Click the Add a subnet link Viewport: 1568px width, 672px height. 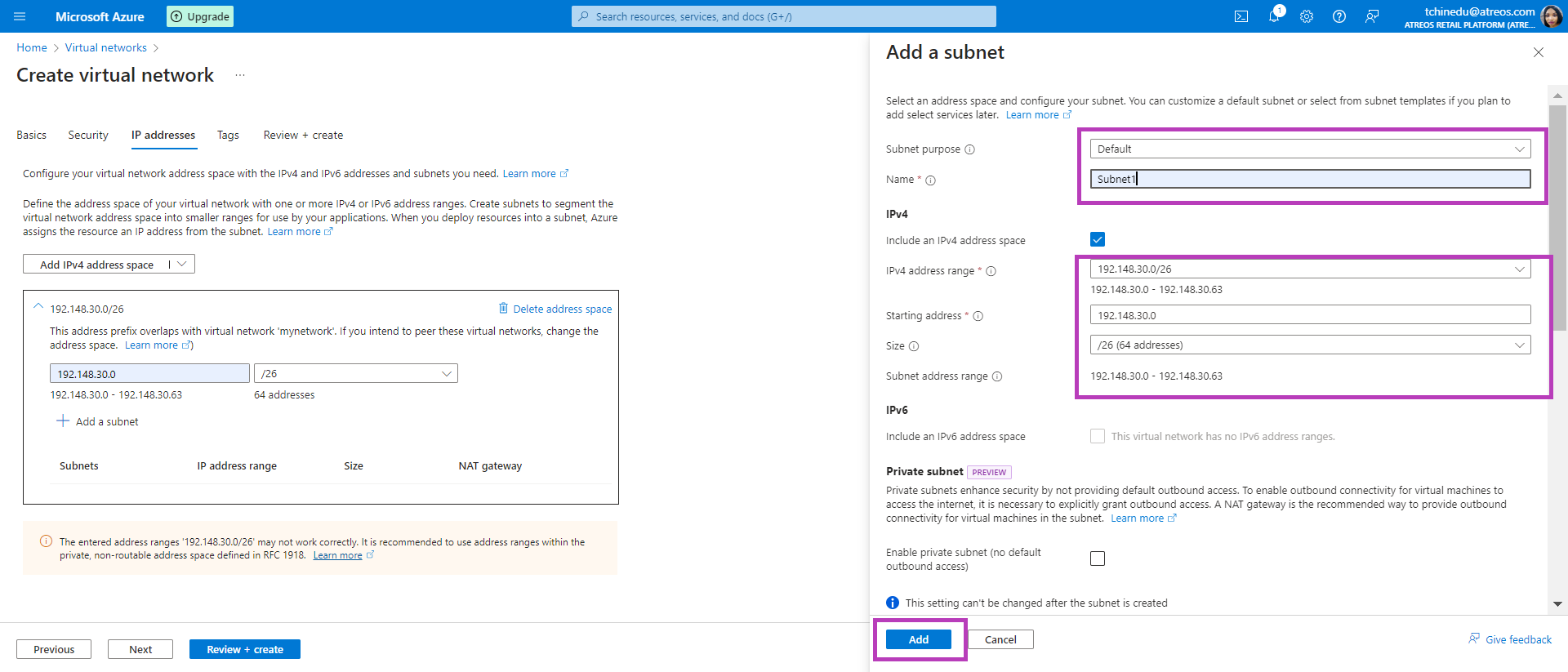click(107, 421)
